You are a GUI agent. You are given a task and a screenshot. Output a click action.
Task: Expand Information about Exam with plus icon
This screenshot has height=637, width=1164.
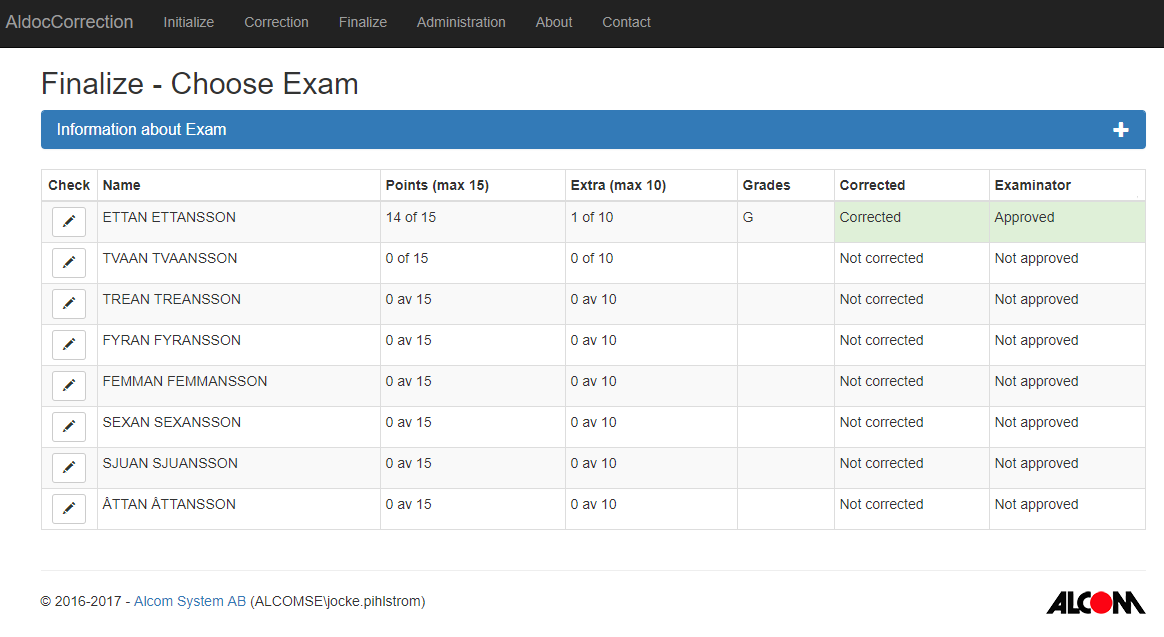(x=1121, y=130)
